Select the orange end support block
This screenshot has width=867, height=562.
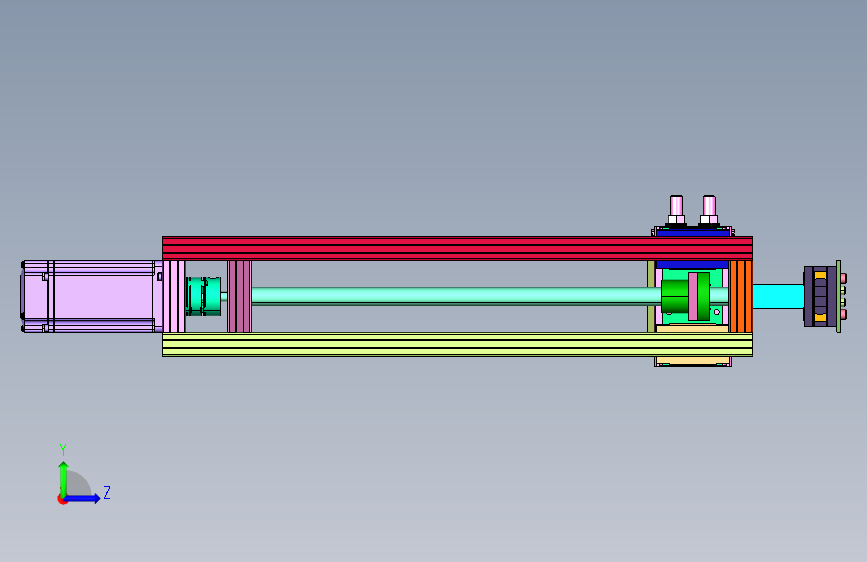(x=740, y=296)
